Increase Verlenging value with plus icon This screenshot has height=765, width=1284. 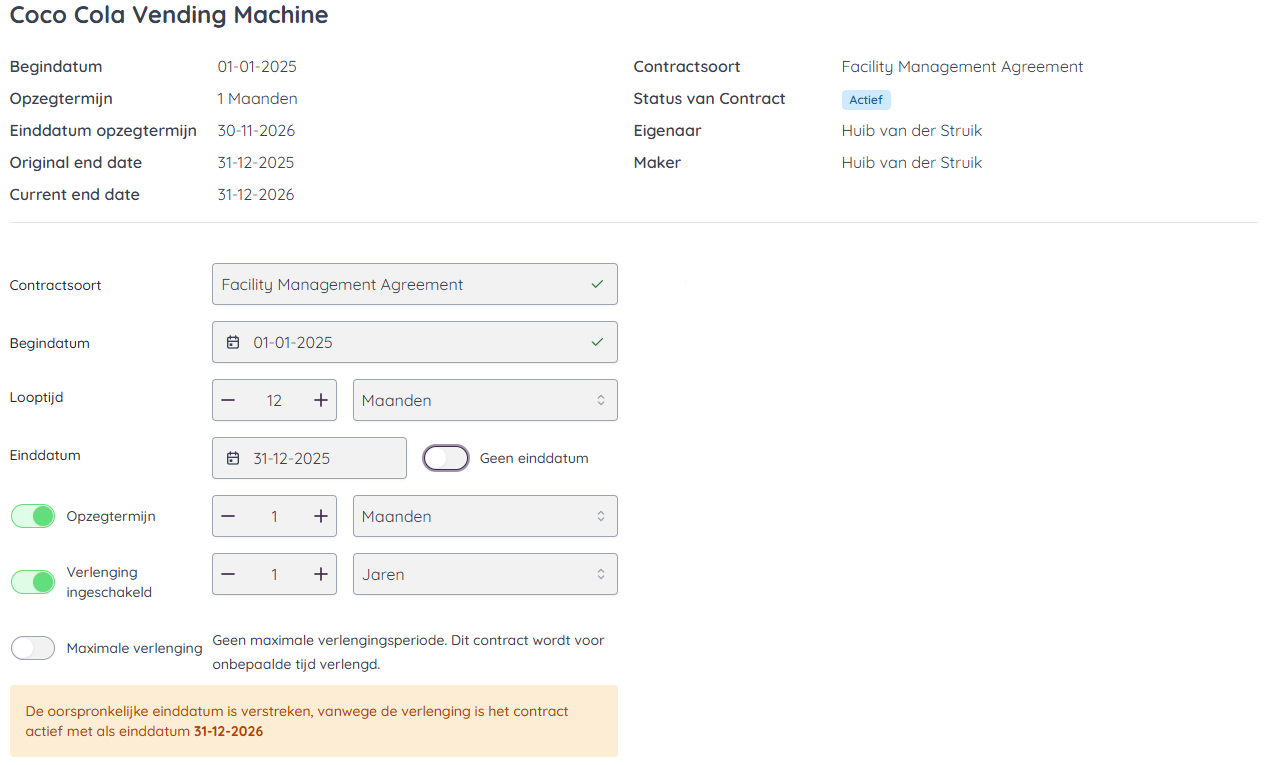coord(321,574)
